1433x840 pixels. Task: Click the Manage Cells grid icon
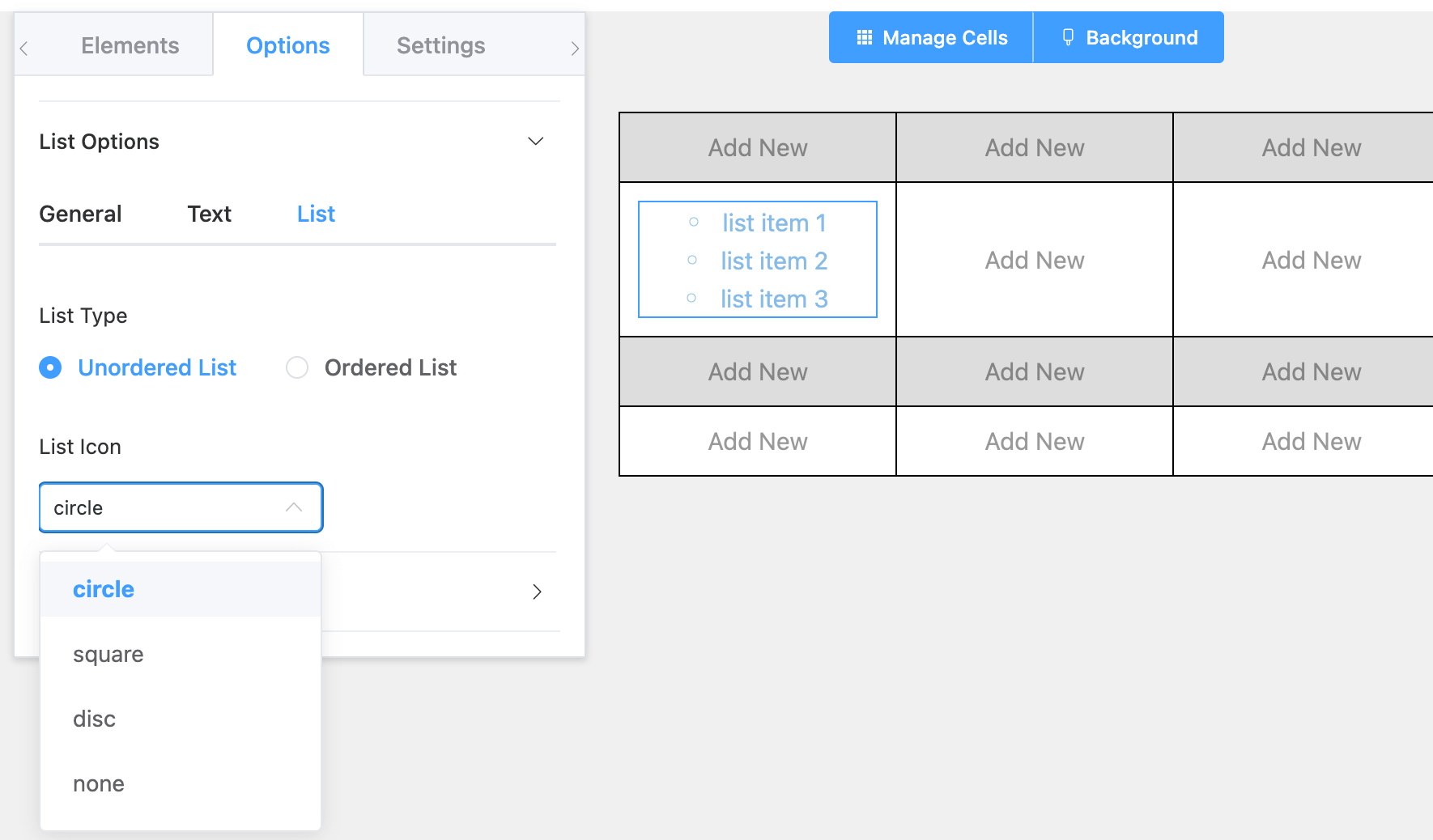pos(863,36)
